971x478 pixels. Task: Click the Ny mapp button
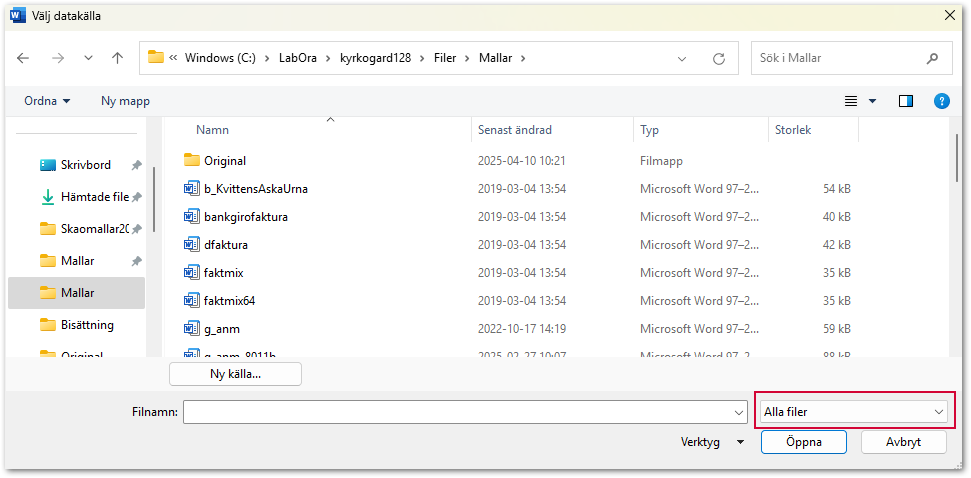coord(125,101)
